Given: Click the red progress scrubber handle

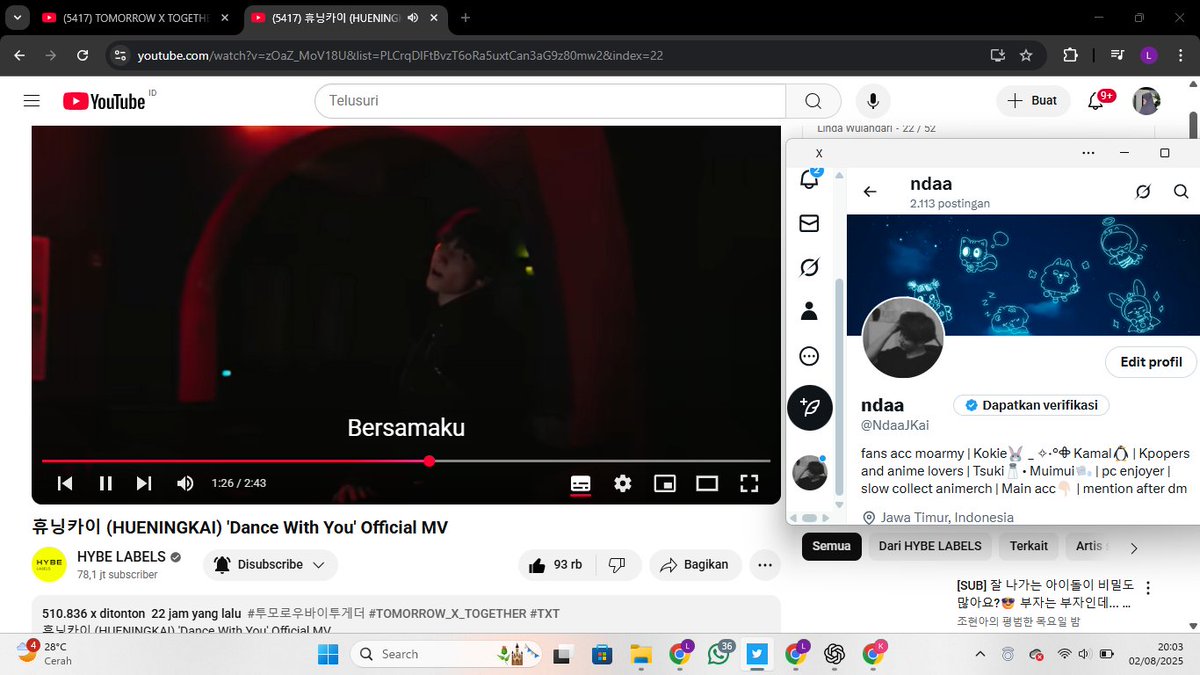Looking at the screenshot, I should [x=429, y=461].
